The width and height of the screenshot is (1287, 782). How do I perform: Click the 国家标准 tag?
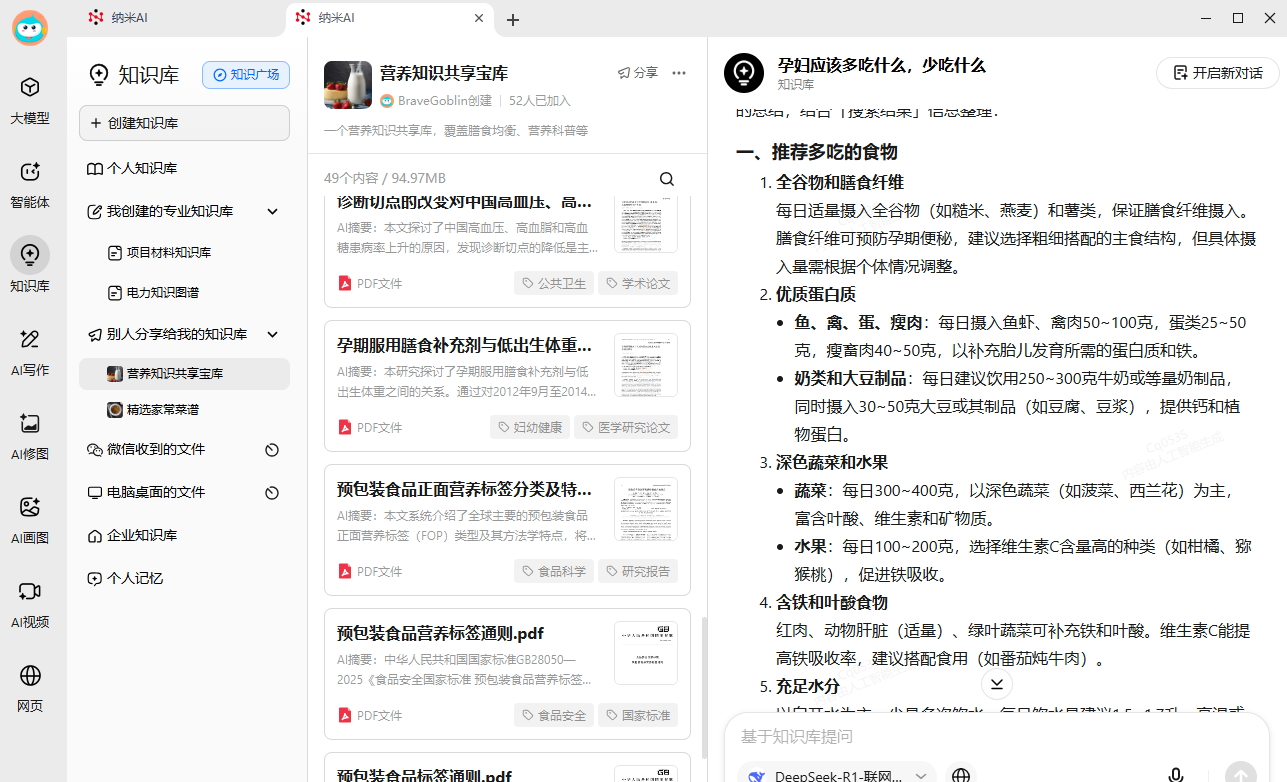(638, 715)
